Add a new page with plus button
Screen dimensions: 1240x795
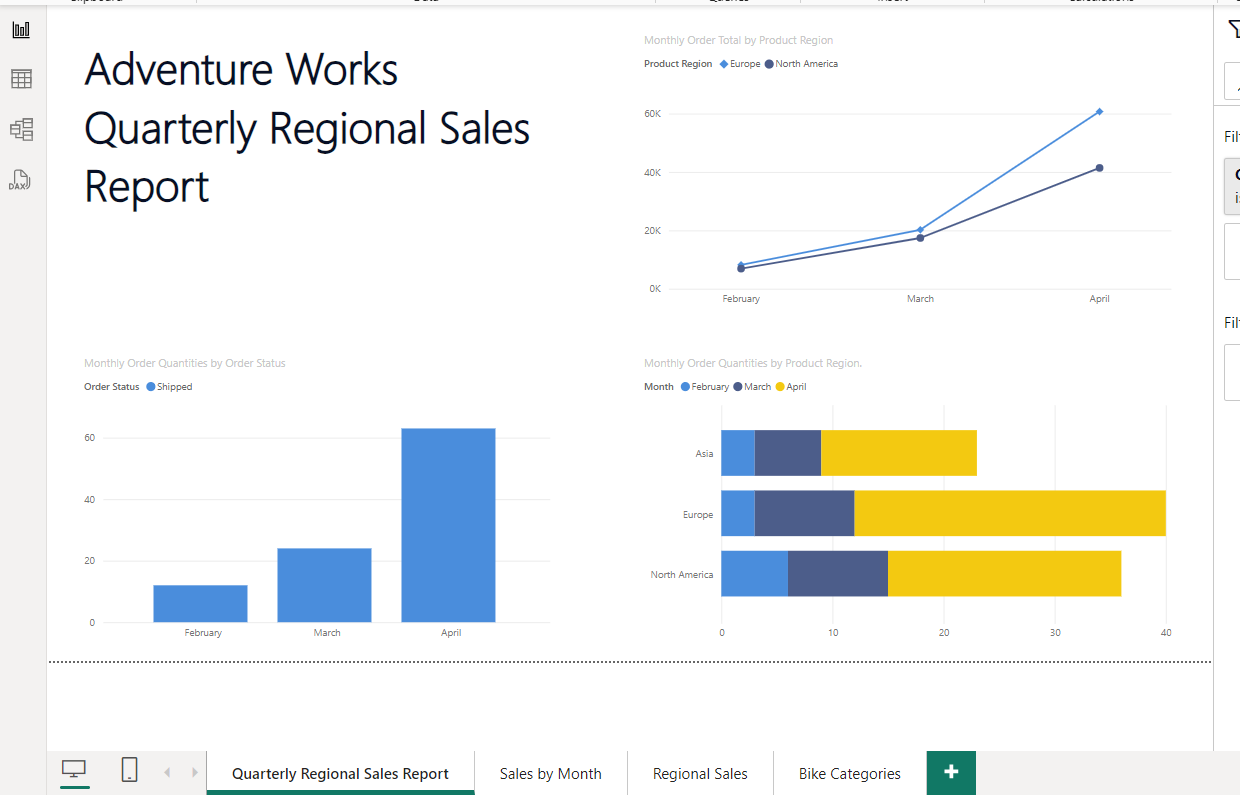point(951,772)
